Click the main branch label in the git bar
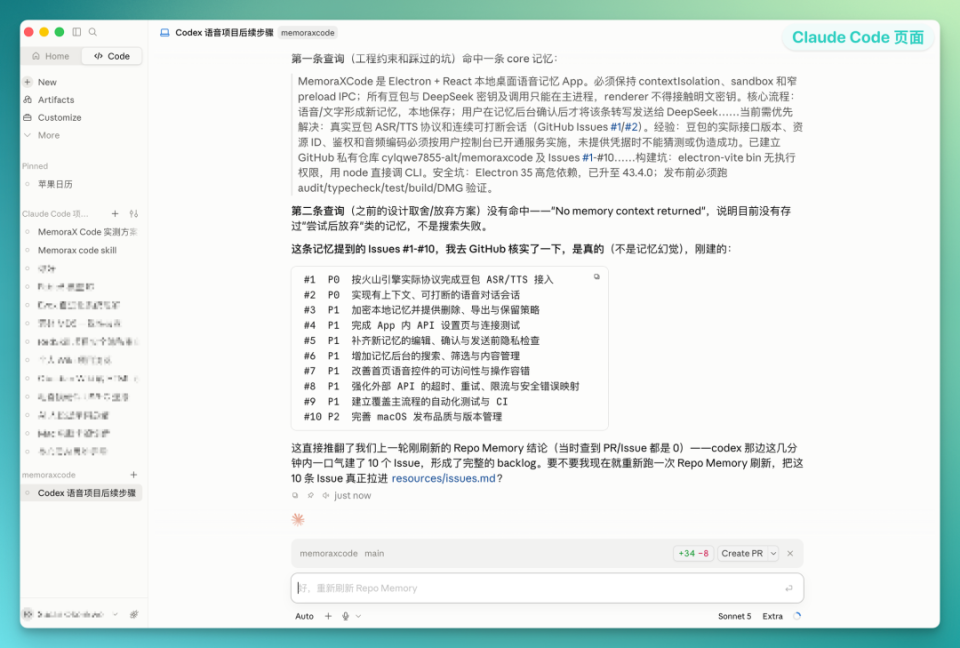 point(374,554)
